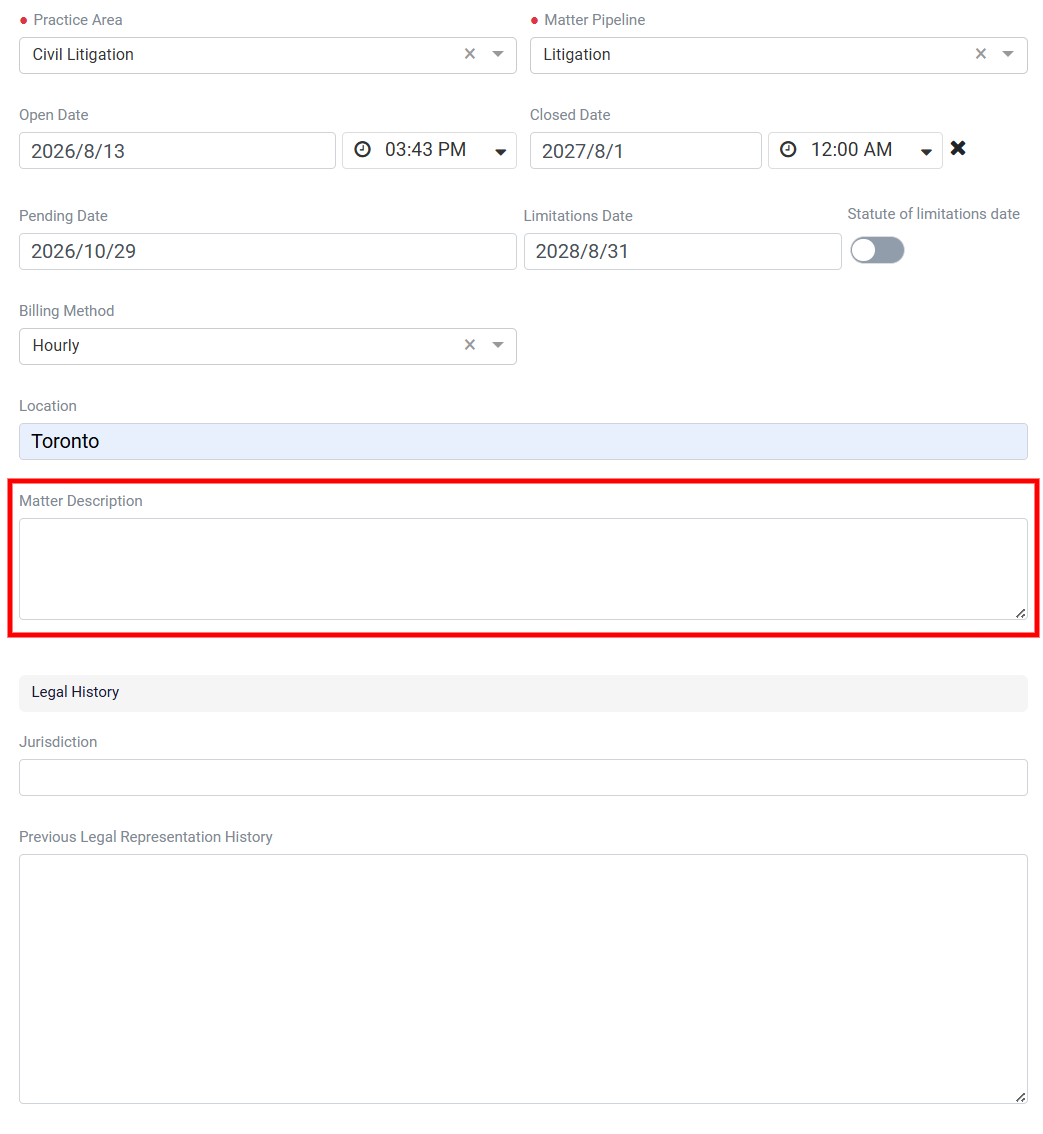The height and width of the screenshot is (1134, 1043).
Task: Click Matter Description resize handle
Action: pyautogui.click(x=1020, y=613)
